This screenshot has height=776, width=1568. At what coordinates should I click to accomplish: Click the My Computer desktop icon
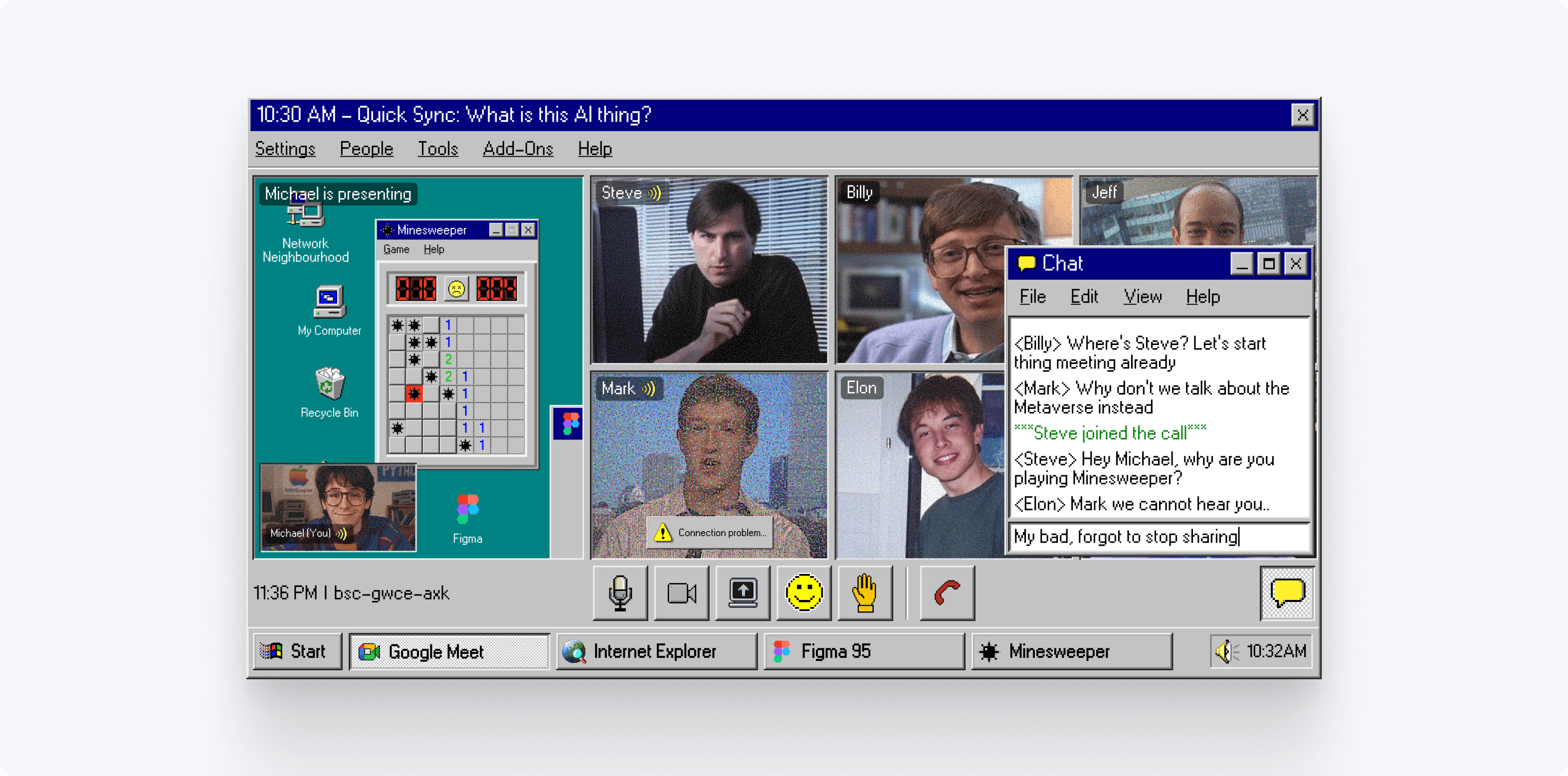329,311
